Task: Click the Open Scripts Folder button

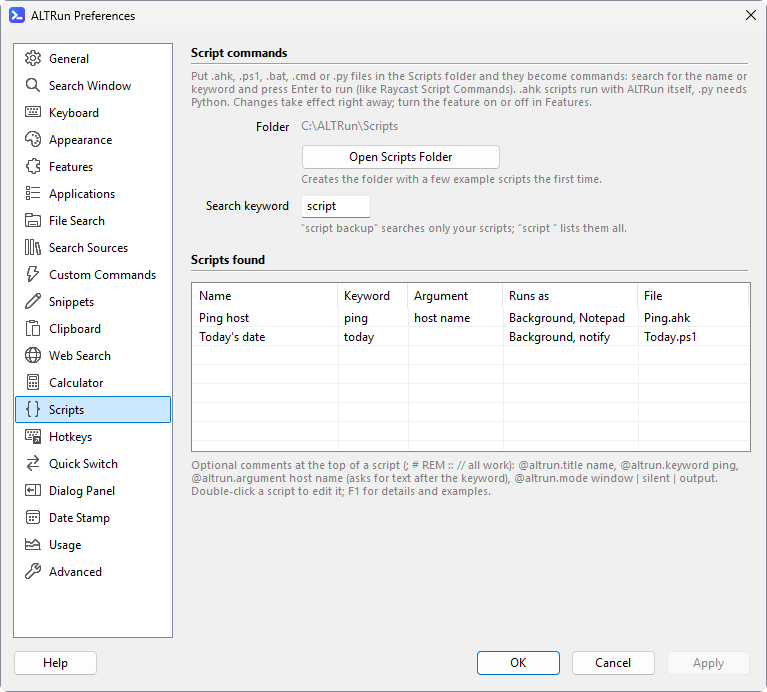Action: (401, 157)
